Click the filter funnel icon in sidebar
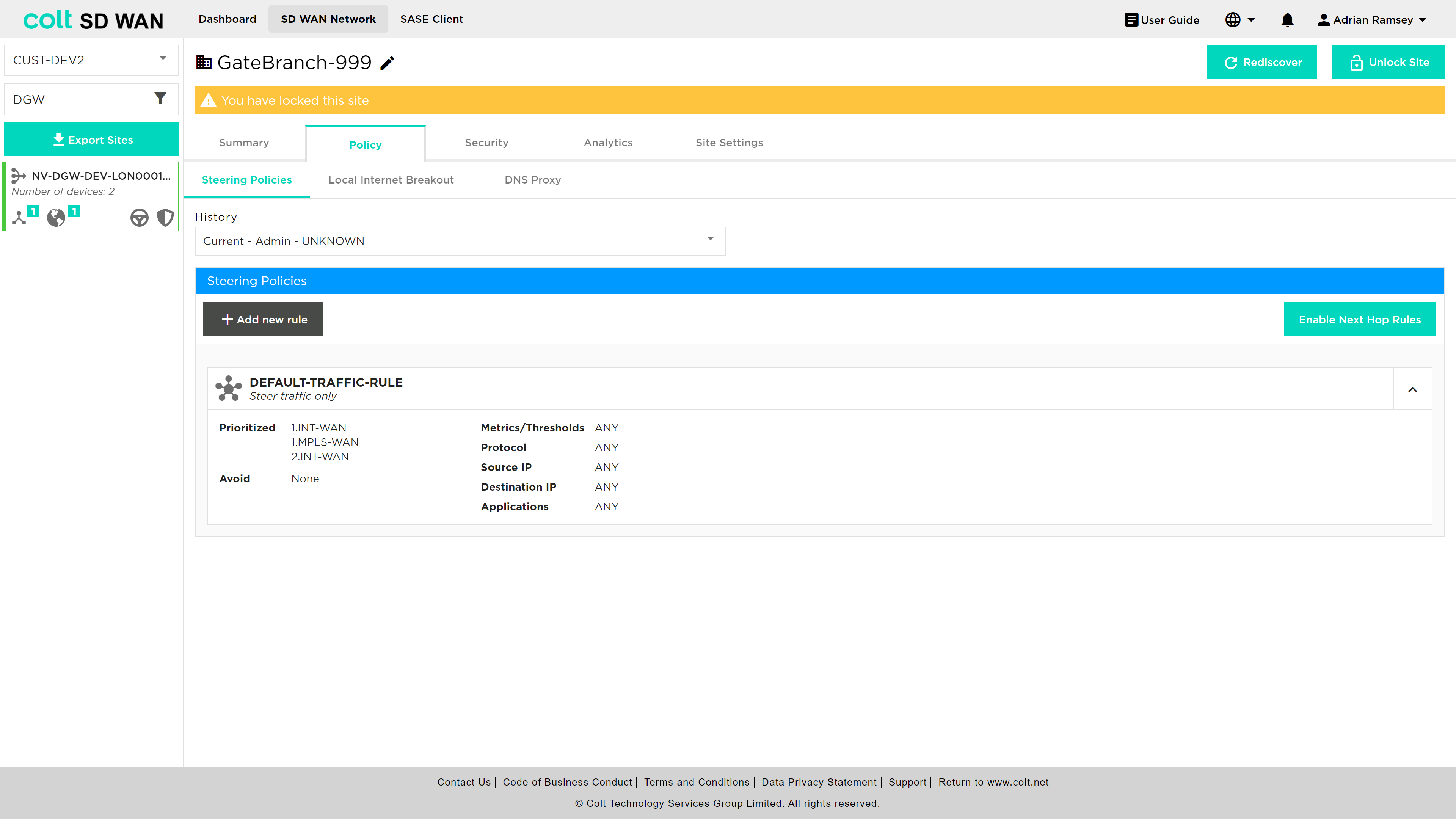1456x819 pixels. point(160,98)
